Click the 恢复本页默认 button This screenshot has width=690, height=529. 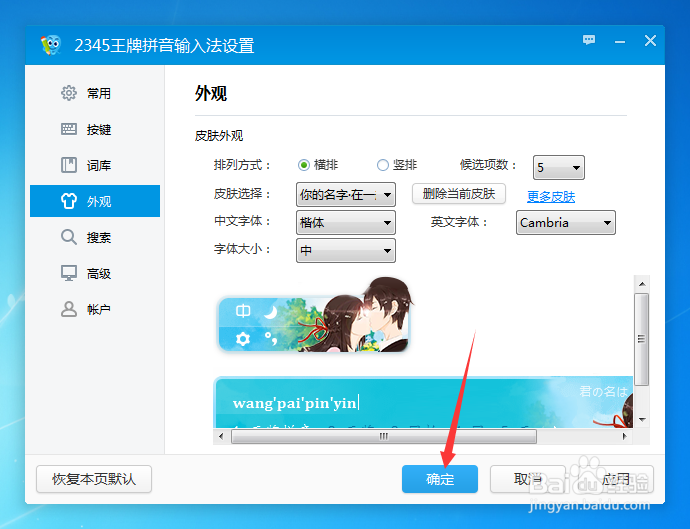click(94, 479)
